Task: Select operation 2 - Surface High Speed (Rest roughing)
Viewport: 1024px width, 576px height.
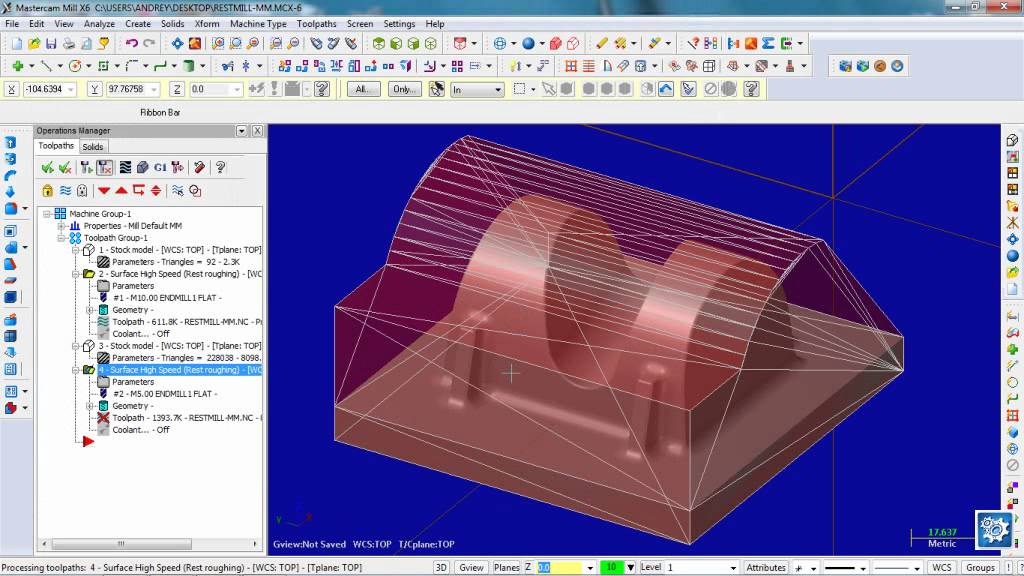Action: [180, 274]
